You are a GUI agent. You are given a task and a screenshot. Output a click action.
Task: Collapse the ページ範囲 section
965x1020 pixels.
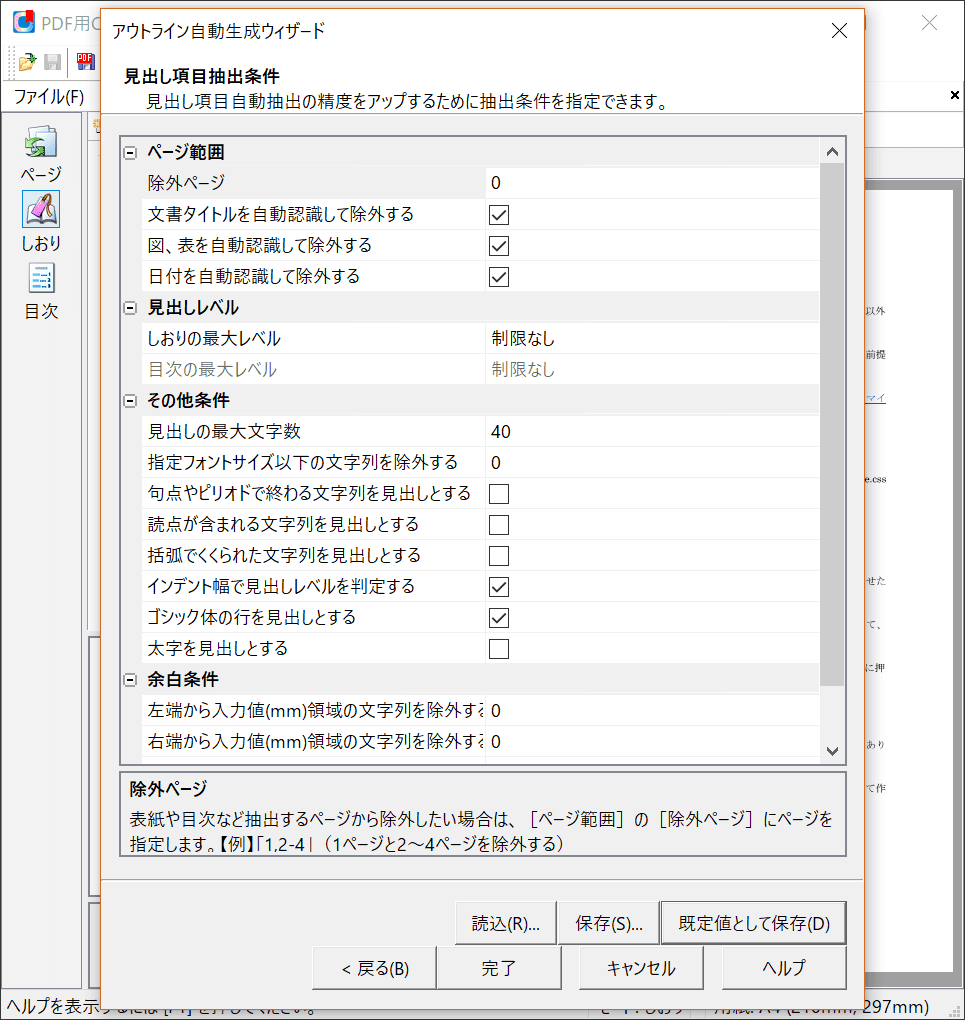130,153
